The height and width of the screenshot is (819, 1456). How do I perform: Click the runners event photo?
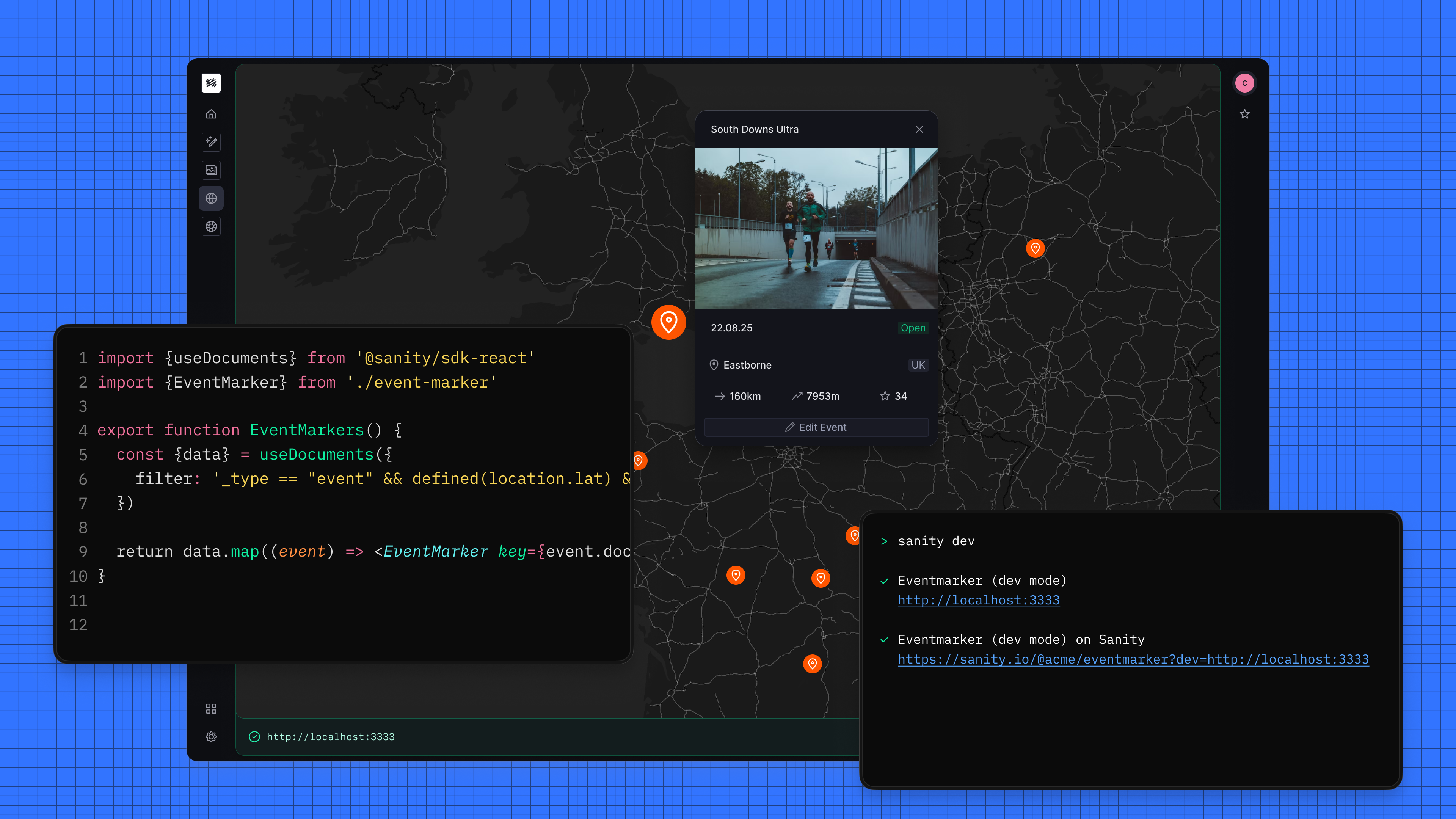point(816,228)
